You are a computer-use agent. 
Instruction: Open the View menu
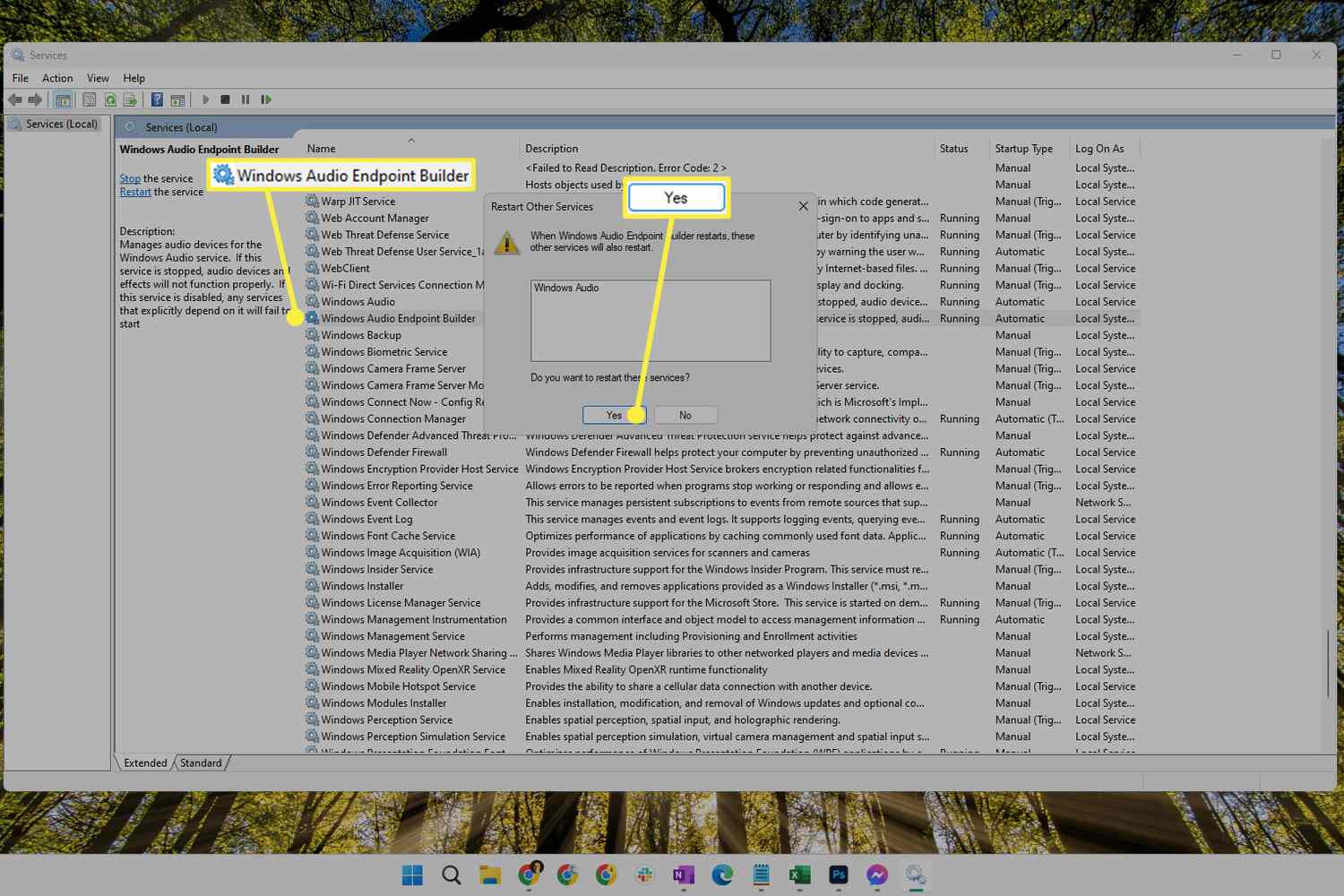98,78
